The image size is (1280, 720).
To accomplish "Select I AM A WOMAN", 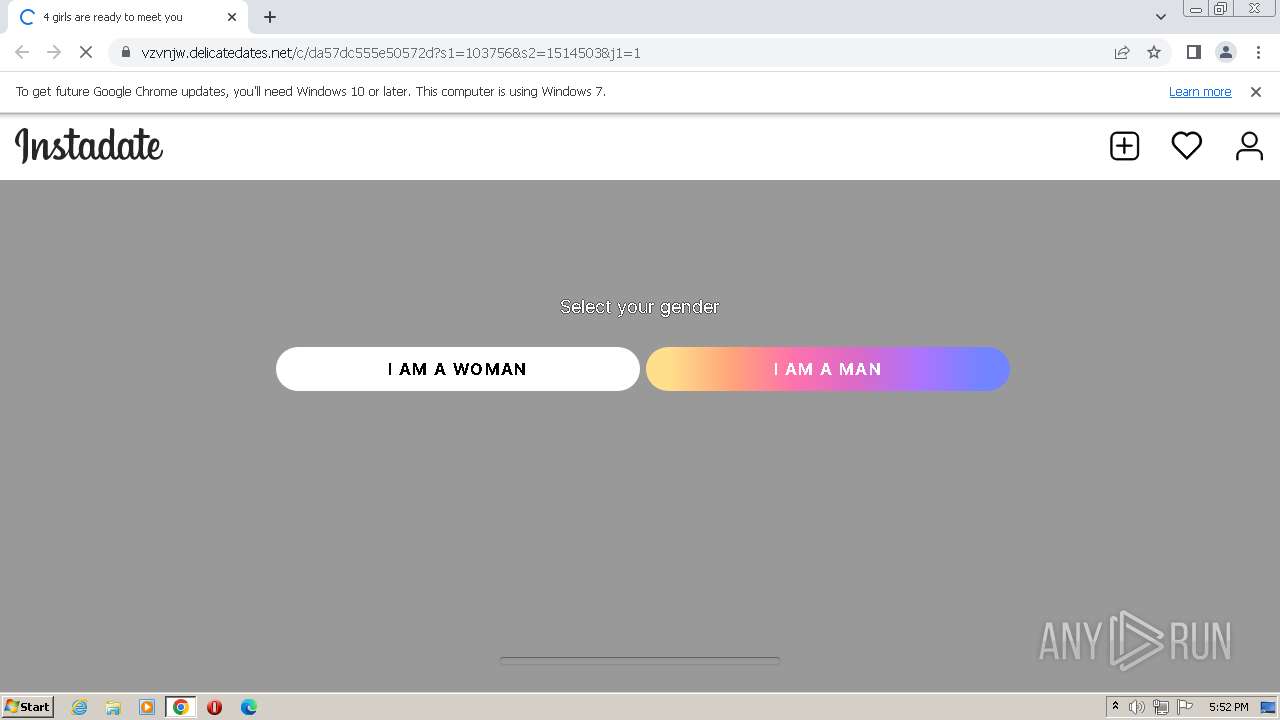I will [x=457, y=369].
